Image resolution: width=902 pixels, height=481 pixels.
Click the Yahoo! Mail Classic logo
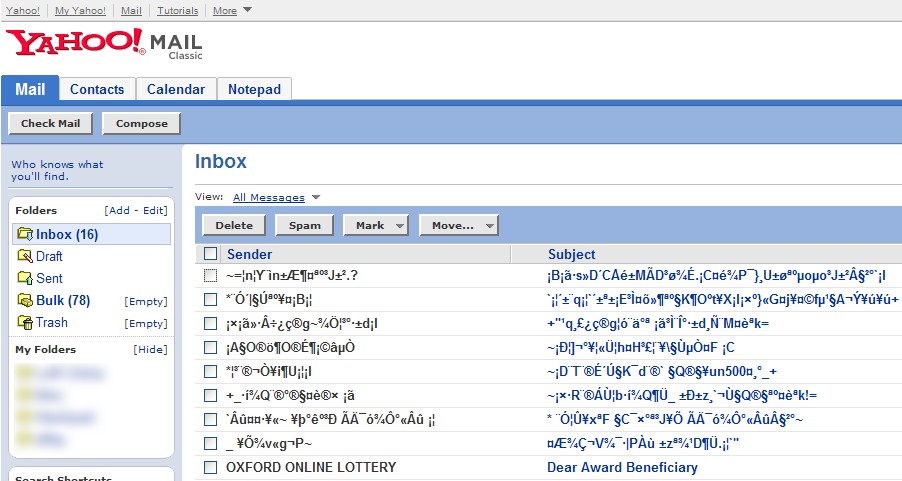point(104,43)
